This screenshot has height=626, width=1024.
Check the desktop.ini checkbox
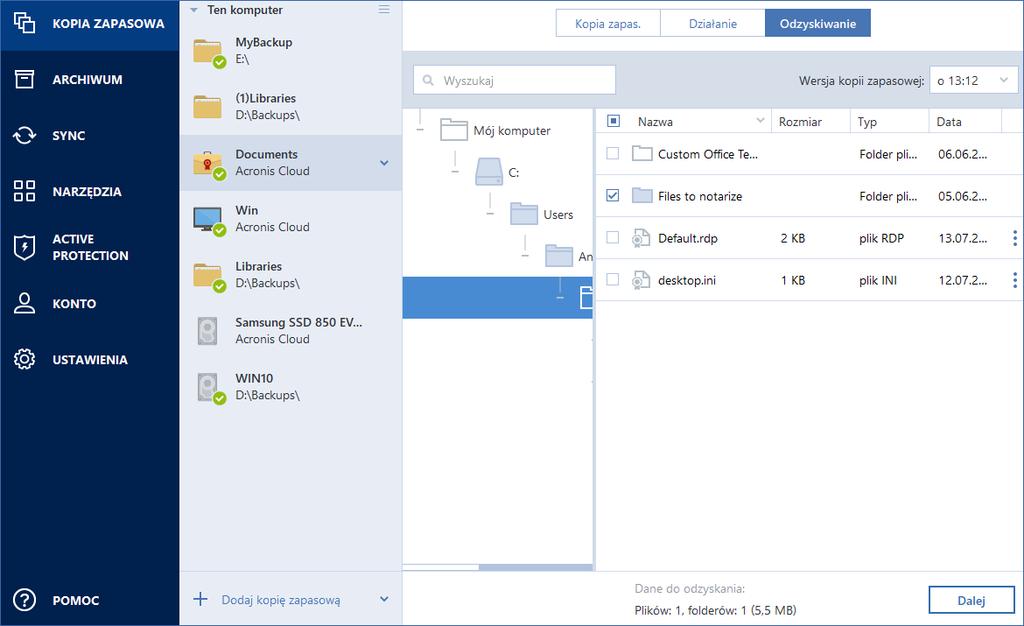click(x=613, y=279)
